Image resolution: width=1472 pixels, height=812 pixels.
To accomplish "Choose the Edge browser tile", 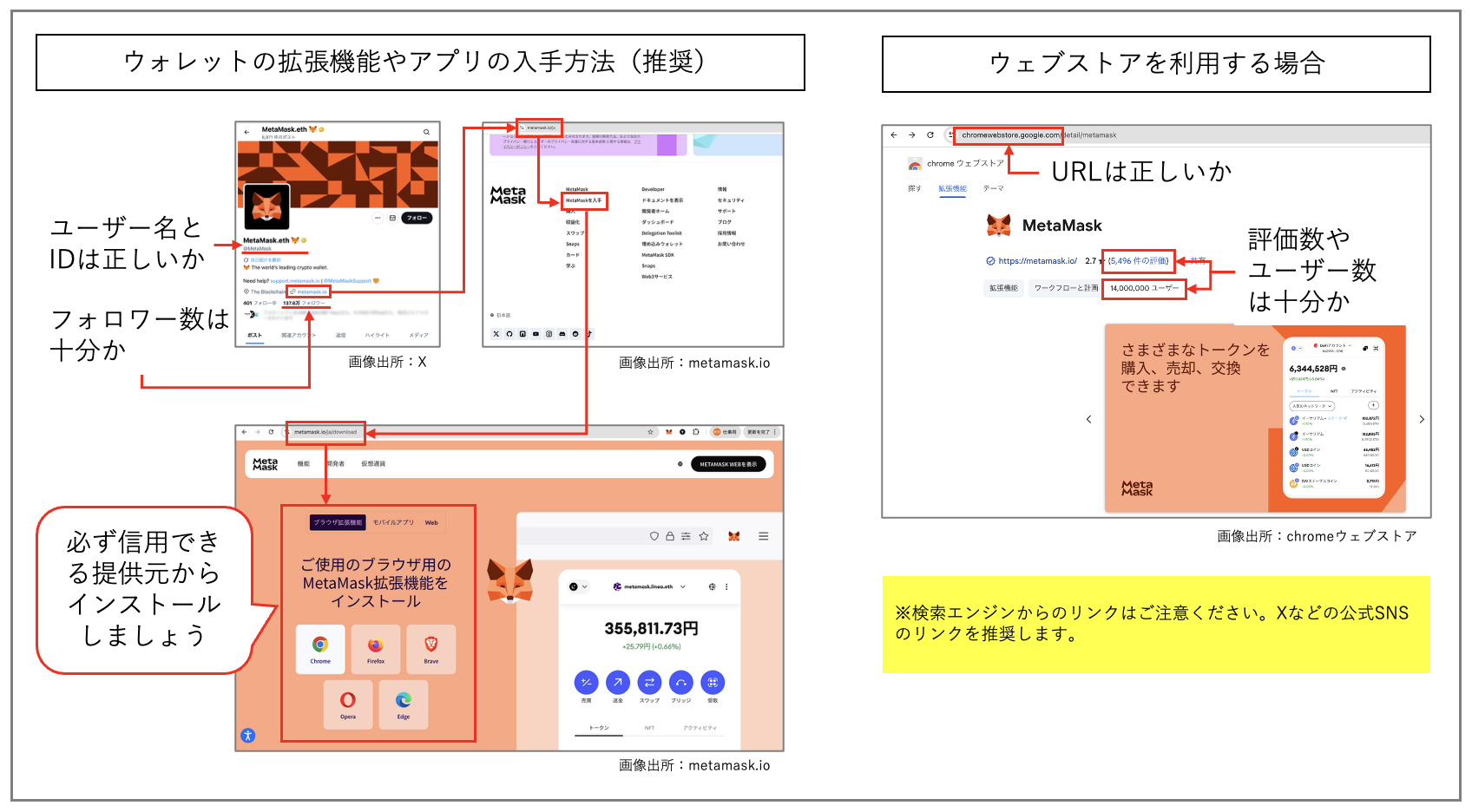I will [x=404, y=704].
